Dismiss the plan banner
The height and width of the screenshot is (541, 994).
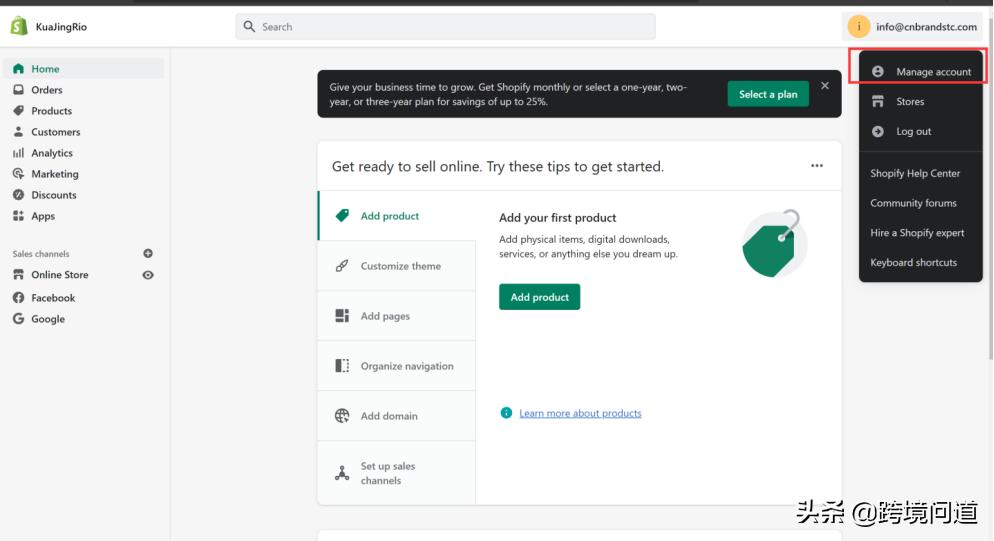[x=825, y=86]
